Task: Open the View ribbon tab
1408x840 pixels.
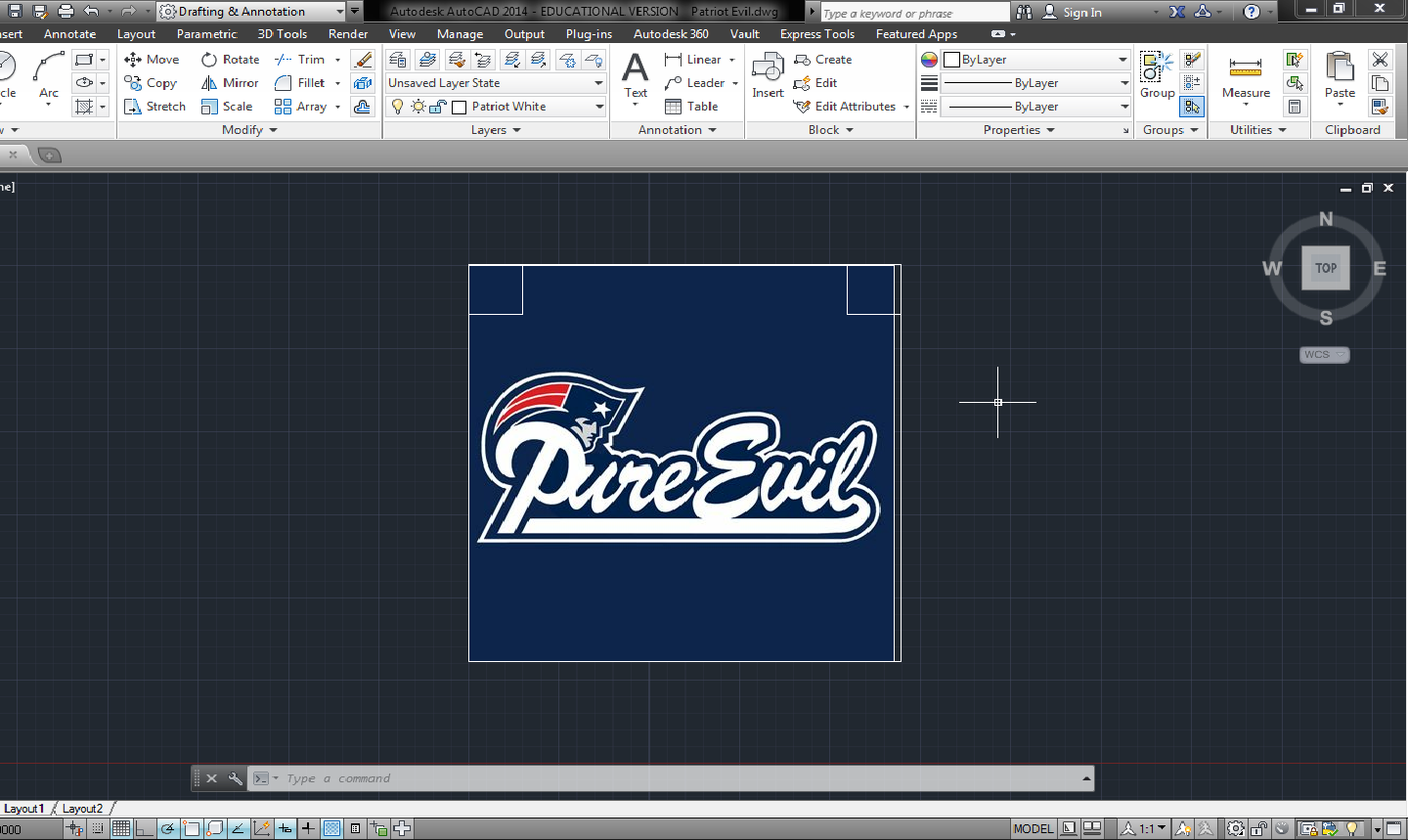Action: pos(402,34)
